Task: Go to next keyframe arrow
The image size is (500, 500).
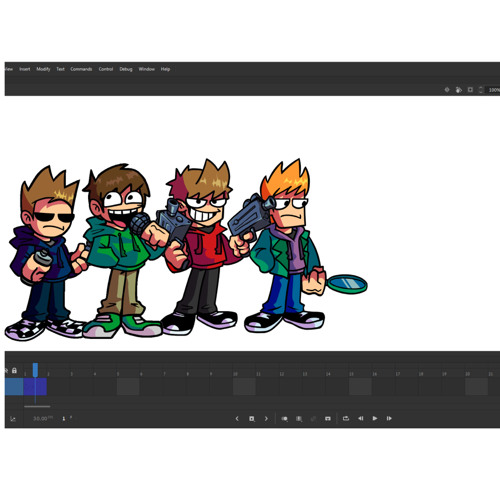Action: pyautogui.click(x=266, y=418)
